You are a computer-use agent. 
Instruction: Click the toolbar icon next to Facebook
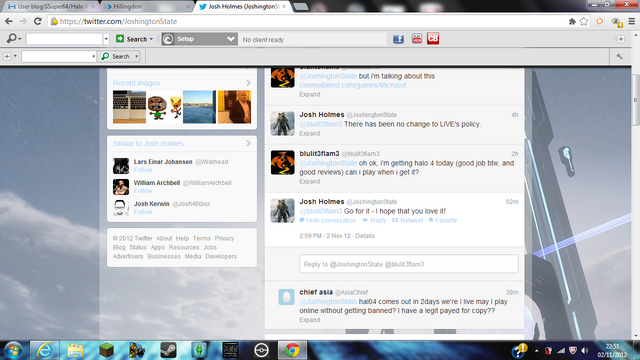tap(417, 38)
